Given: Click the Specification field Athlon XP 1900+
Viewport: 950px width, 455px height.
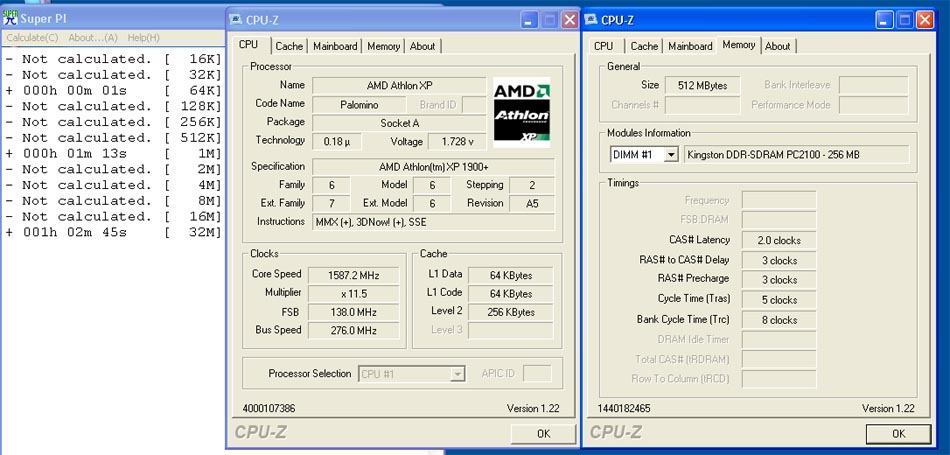Looking at the screenshot, I should (x=433, y=167).
